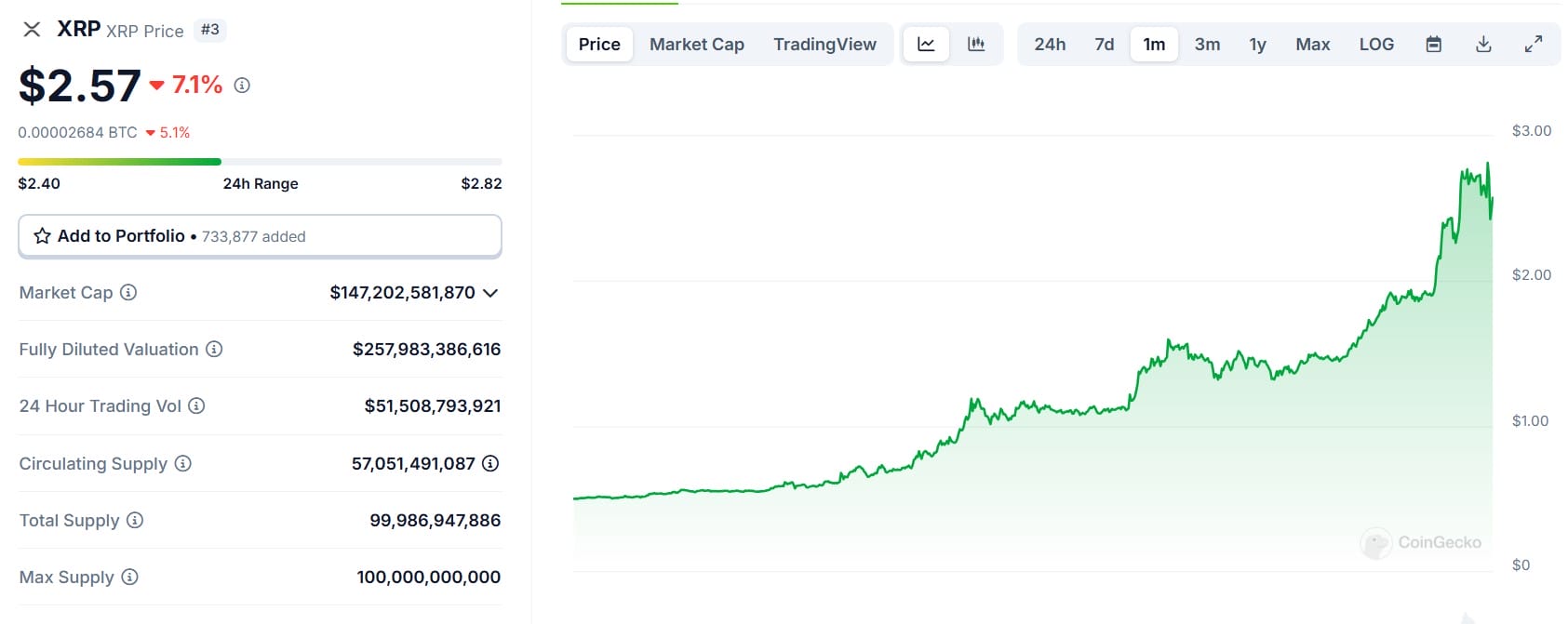1568x624 pixels.
Task: Click the $147,202,581,870 market cap value
Action: (x=402, y=293)
